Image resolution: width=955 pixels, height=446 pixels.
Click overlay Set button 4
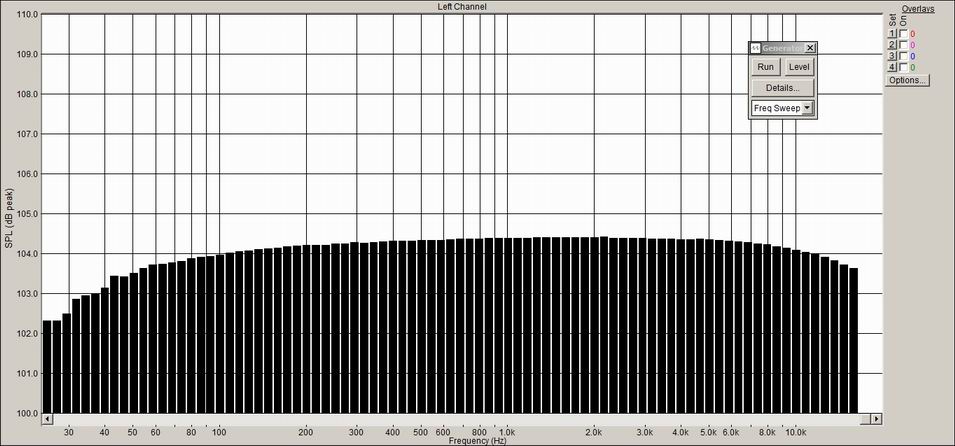tap(892, 67)
